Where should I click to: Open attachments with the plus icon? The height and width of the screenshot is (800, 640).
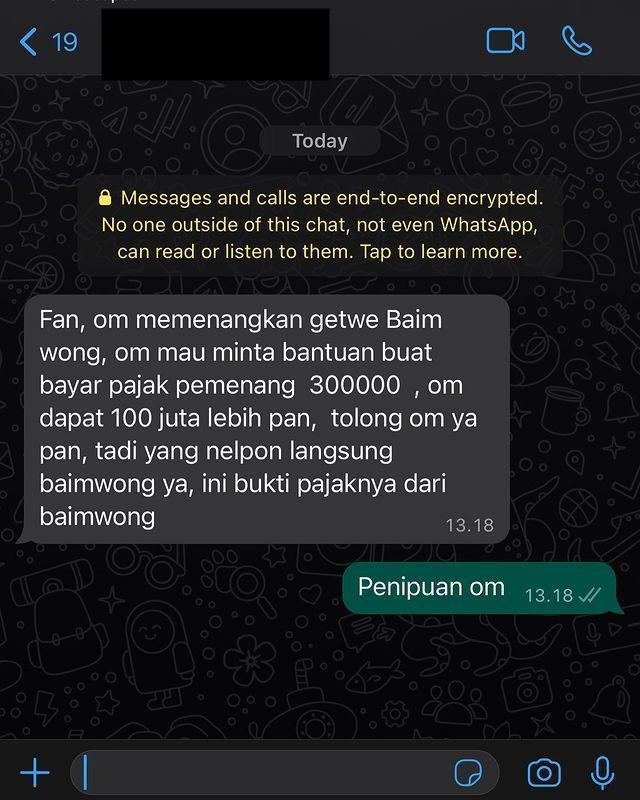[35, 772]
